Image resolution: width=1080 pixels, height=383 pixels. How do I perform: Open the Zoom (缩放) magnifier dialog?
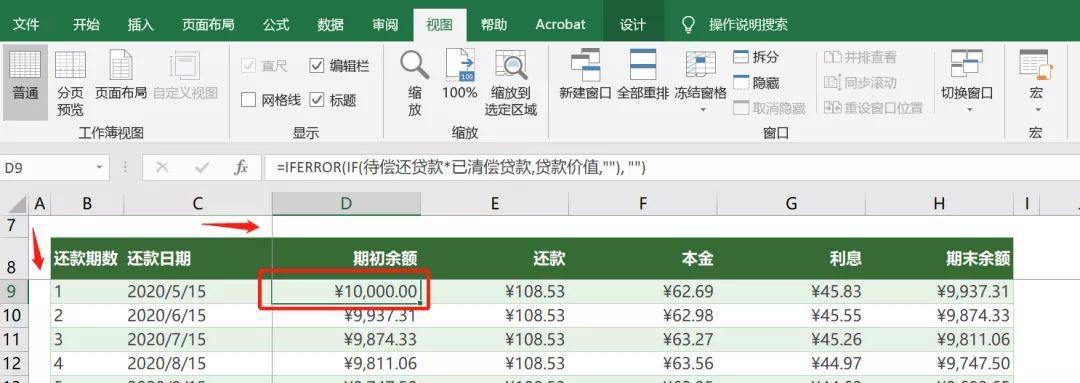pyautogui.click(x=415, y=82)
